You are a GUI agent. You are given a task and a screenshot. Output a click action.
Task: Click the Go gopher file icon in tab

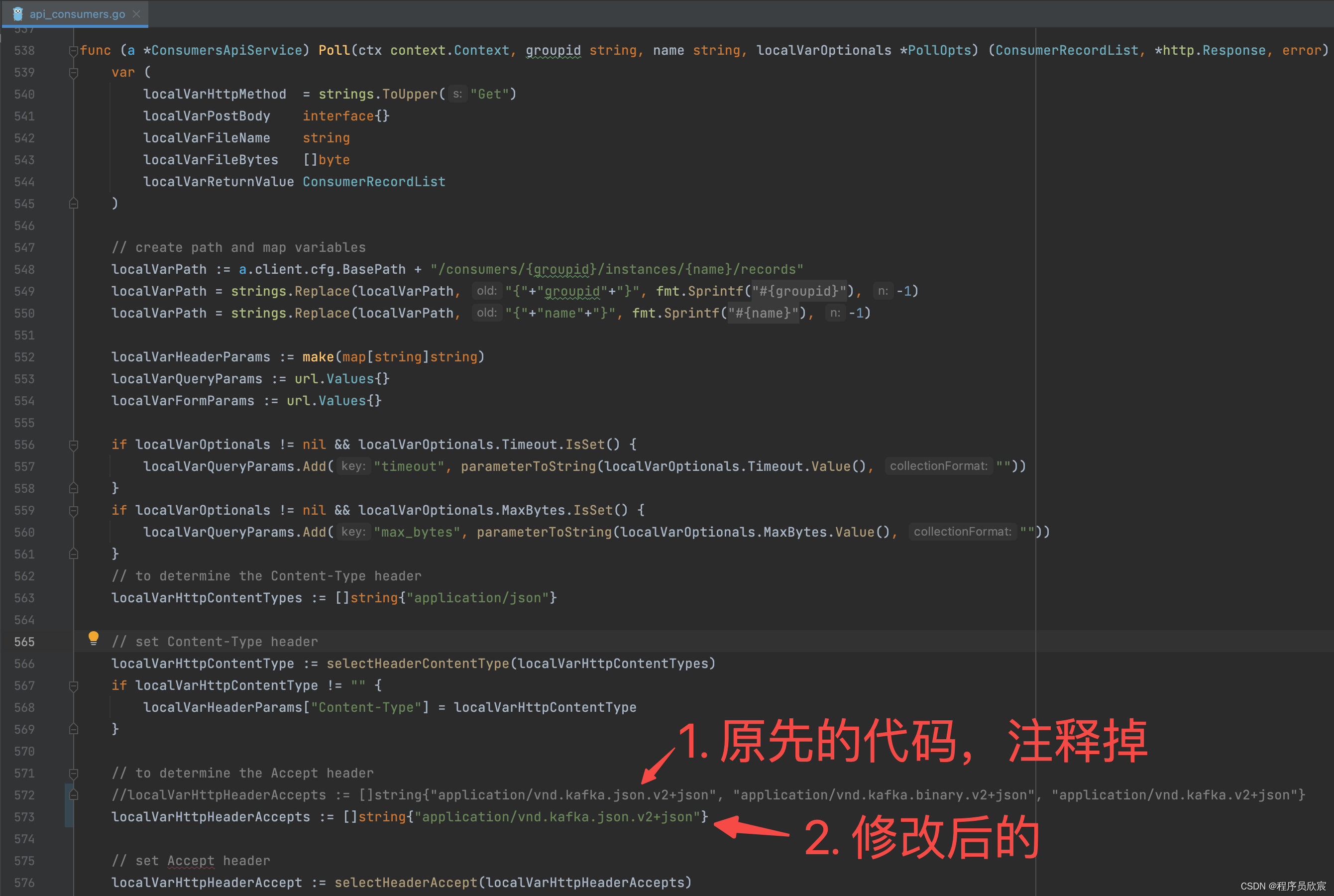18,14
